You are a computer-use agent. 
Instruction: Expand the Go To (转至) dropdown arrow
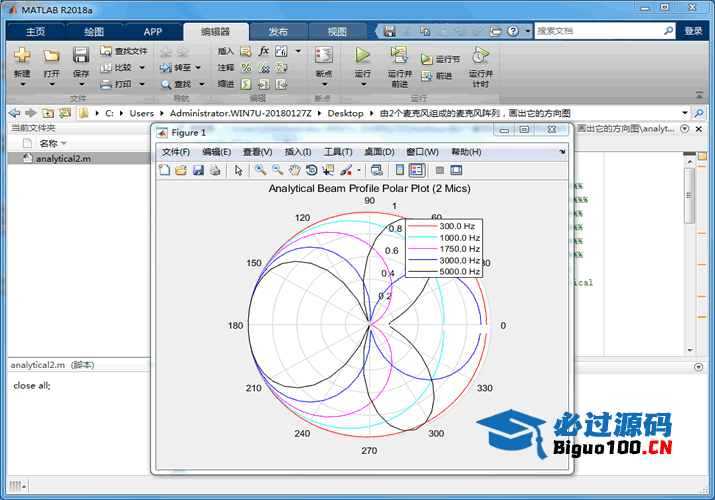click(198, 68)
